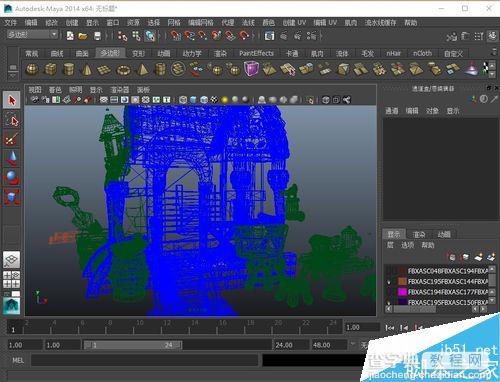This screenshot has height=382, width=500.
Task: Click the magenta layer color swatch
Action: click(x=402, y=292)
